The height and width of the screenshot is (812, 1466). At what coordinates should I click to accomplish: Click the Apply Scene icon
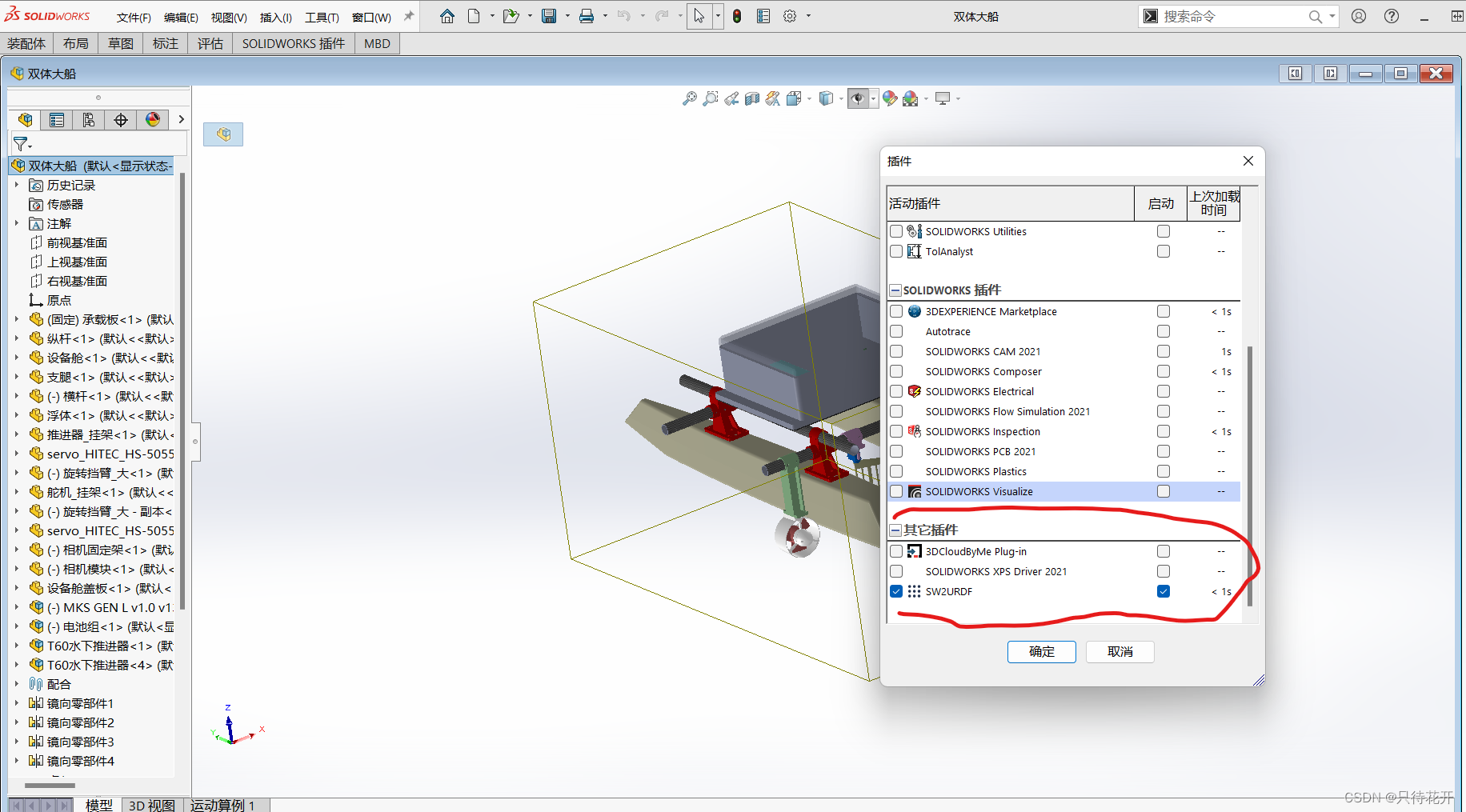(911, 98)
